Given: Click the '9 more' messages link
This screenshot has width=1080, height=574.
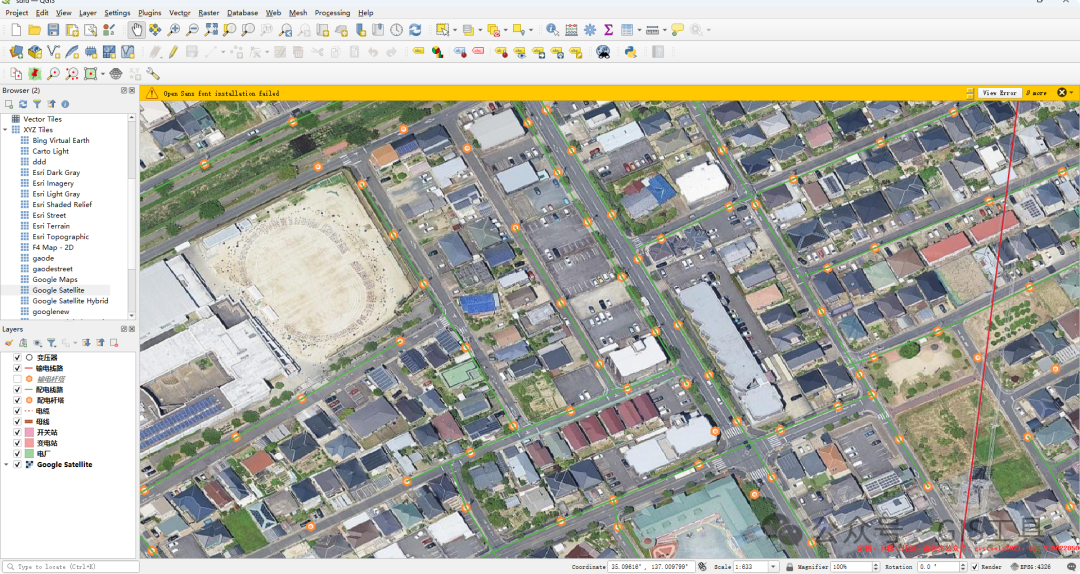Looking at the screenshot, I should 1037,92.
